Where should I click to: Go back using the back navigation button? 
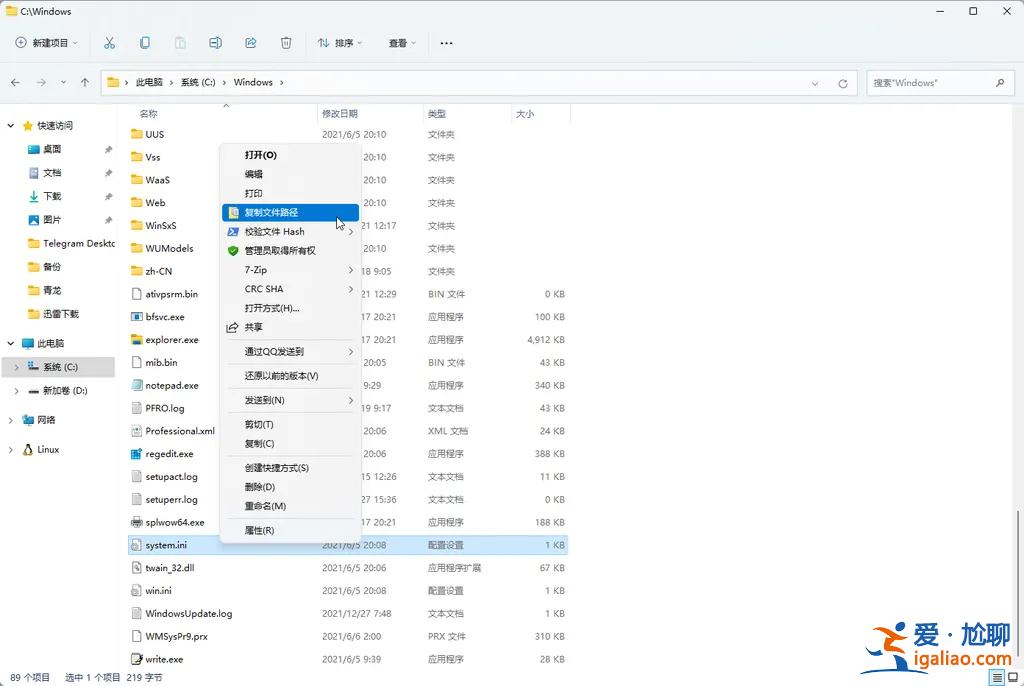pyautogui.click(x=16, y=82)
